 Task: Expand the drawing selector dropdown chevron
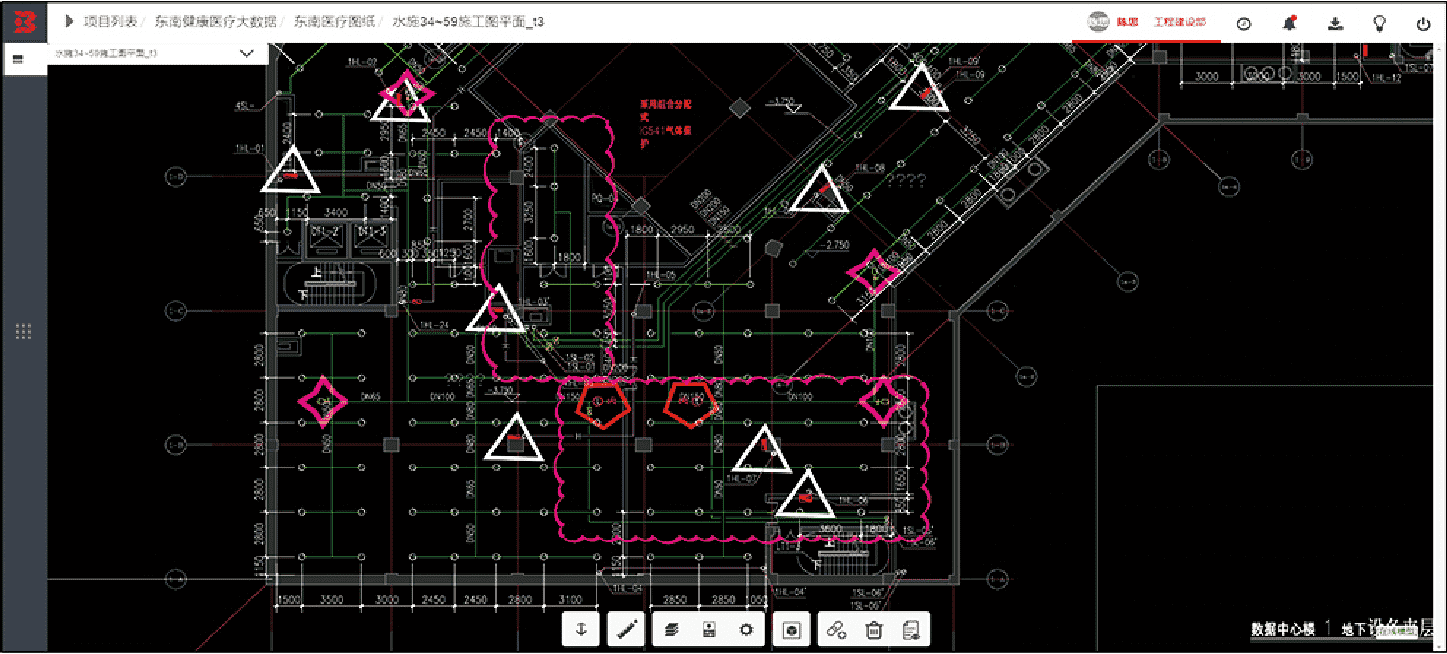245,54
